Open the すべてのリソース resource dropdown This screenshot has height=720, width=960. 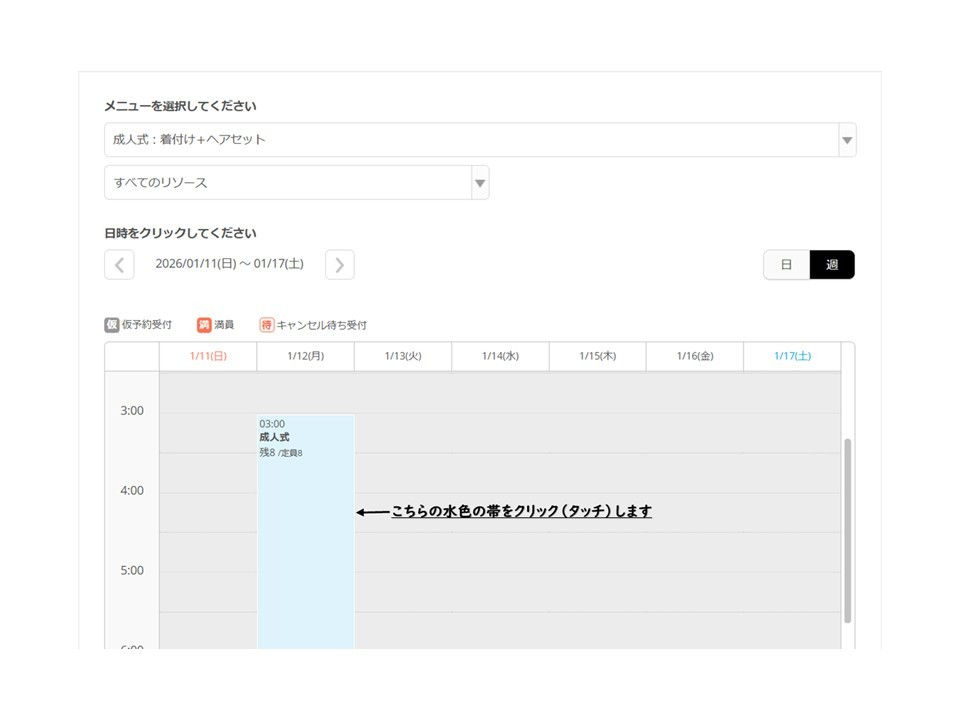(x=296, y=182)
